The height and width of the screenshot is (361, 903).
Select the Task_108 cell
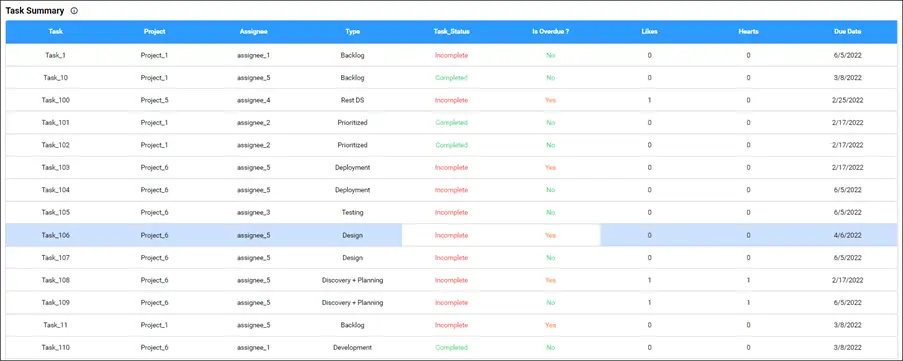pos(56,280)
